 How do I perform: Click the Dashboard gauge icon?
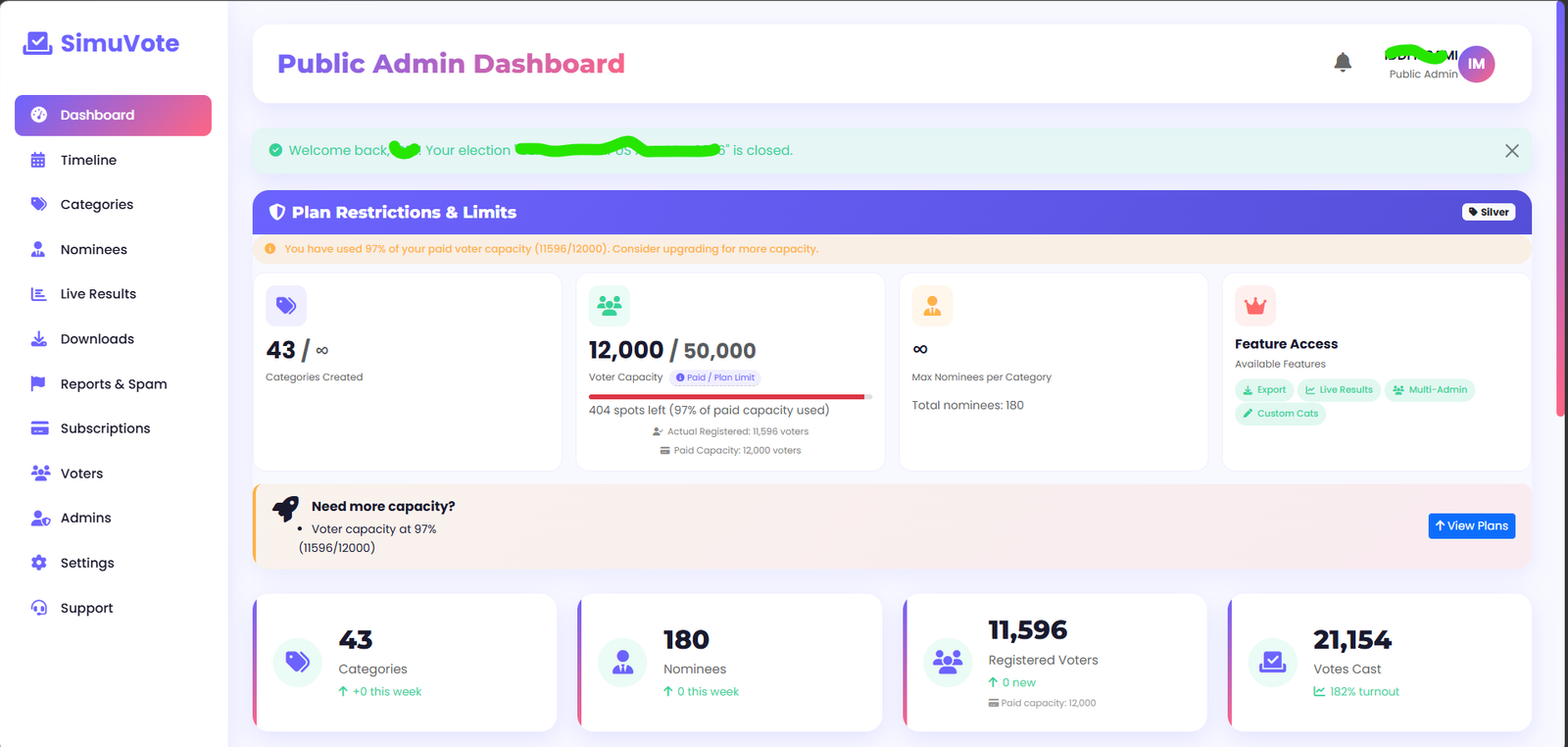tap(39, 115)
